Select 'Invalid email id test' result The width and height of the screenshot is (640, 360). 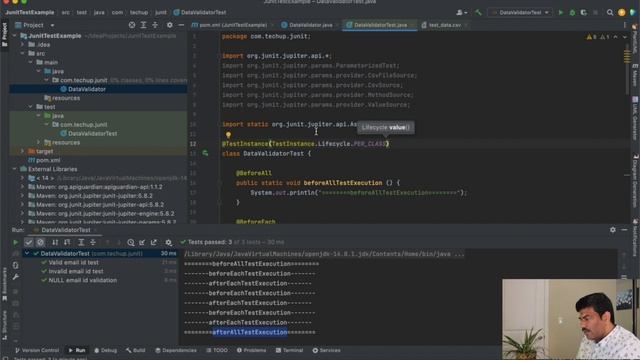[76, 272]
